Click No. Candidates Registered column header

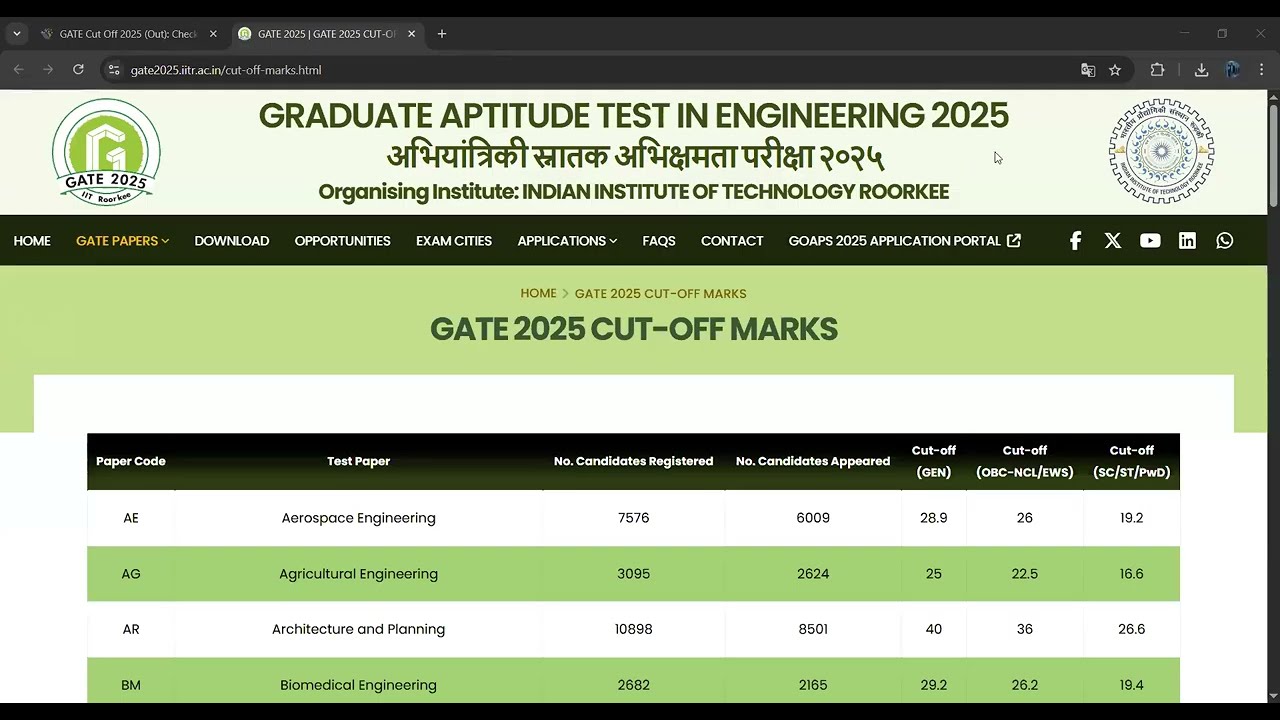[634, 461]
